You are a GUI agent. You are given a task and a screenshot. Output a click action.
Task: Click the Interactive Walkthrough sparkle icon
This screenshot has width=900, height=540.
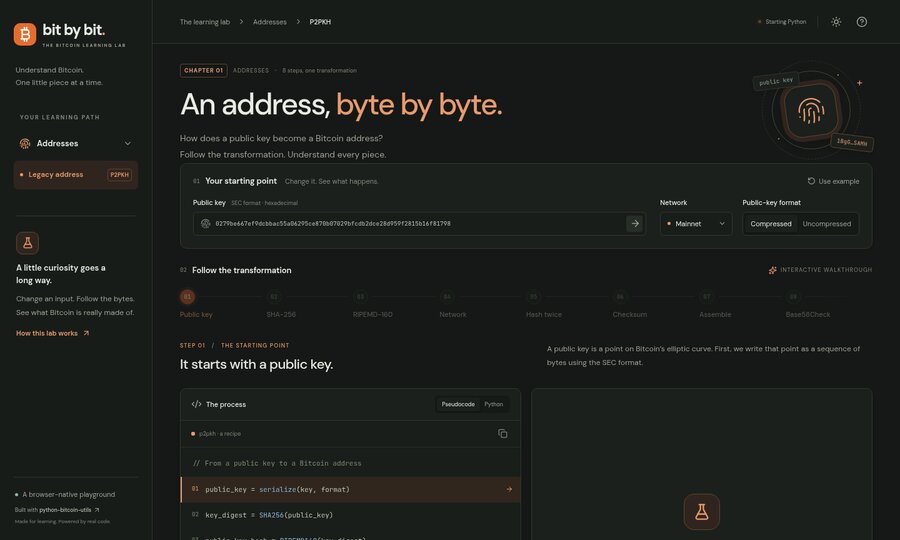[773, 270]
